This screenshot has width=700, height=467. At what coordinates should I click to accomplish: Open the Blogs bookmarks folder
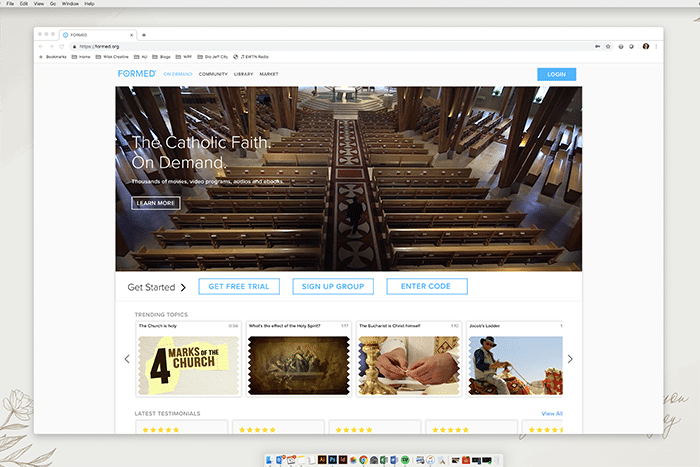[163, 57]
